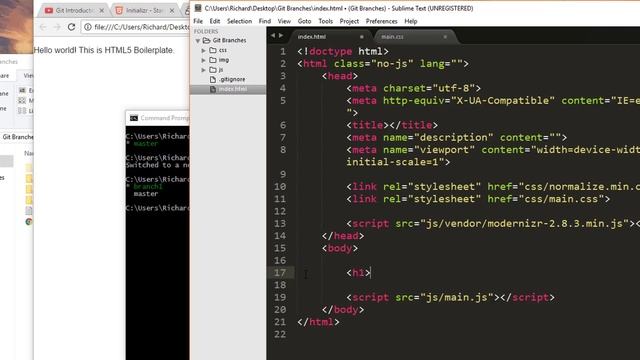The height and width of the screenshot is (360, 640).
Task: Click the js folder icon in sidebar
Action: (213, 70)
